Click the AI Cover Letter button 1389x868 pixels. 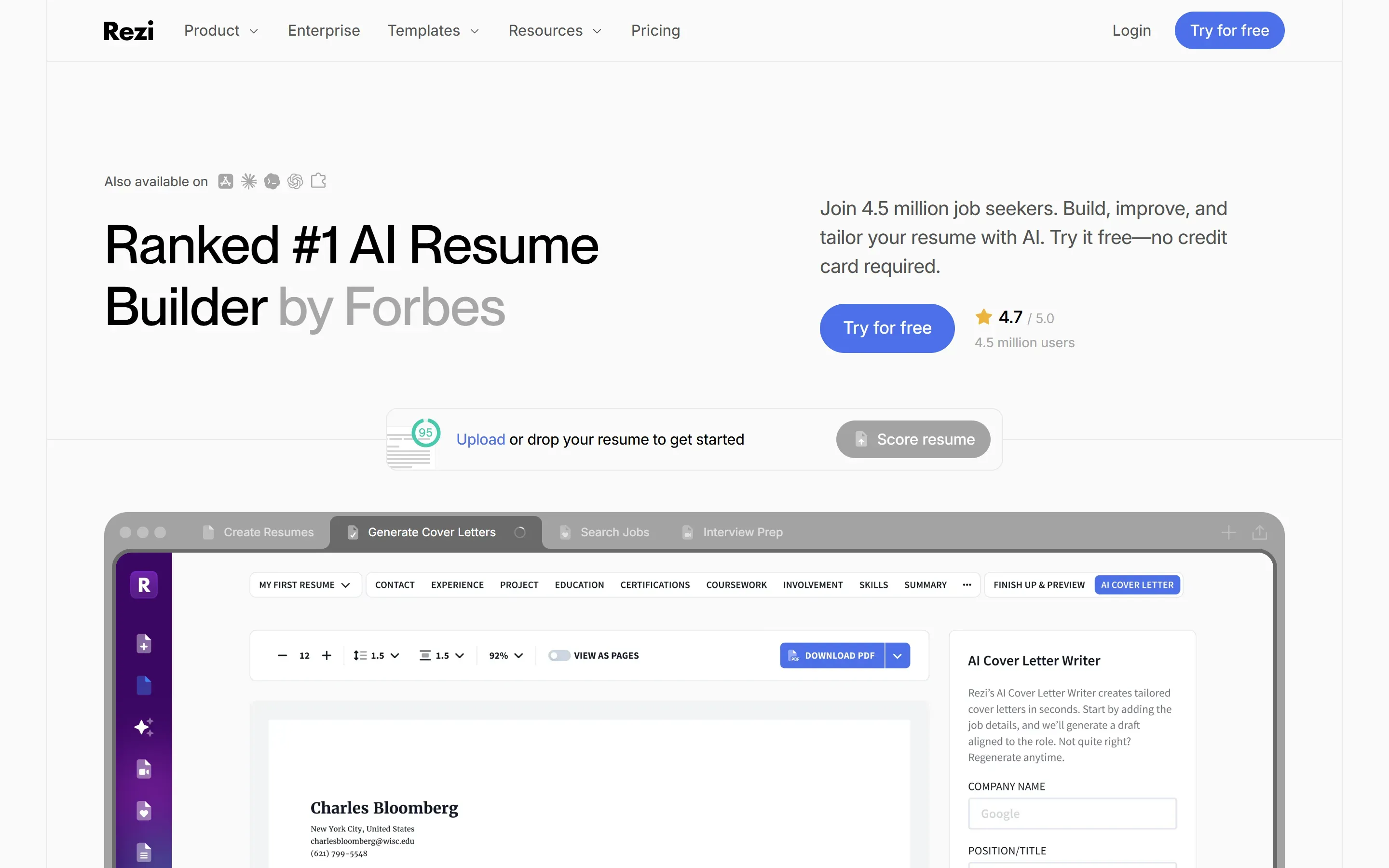pos(1137,585)
